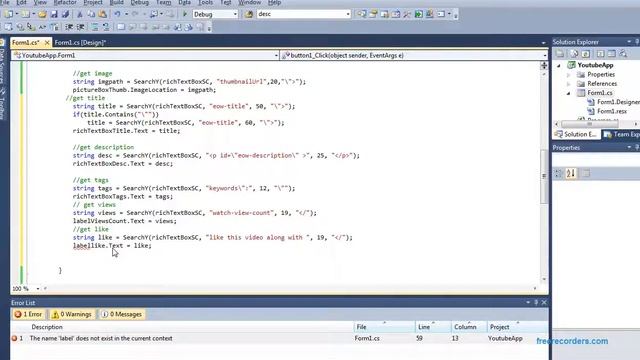Select Alphabetical sort in Properties panel

571,173
